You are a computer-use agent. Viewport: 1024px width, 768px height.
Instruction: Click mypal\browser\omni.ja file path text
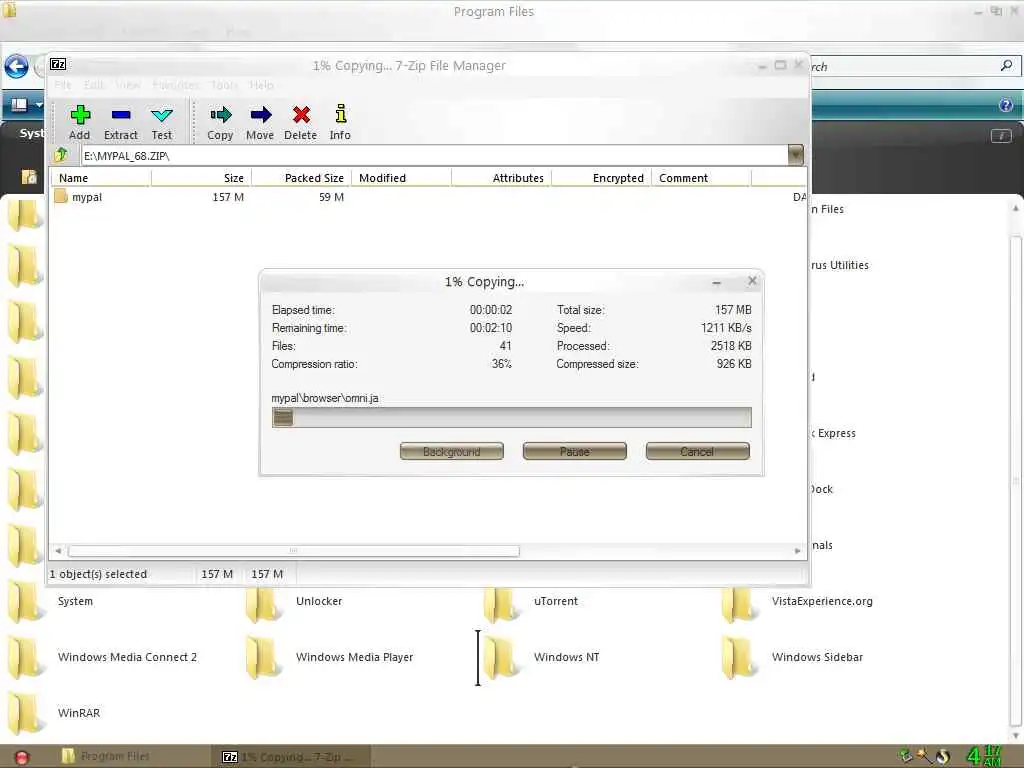click(325, 398)
